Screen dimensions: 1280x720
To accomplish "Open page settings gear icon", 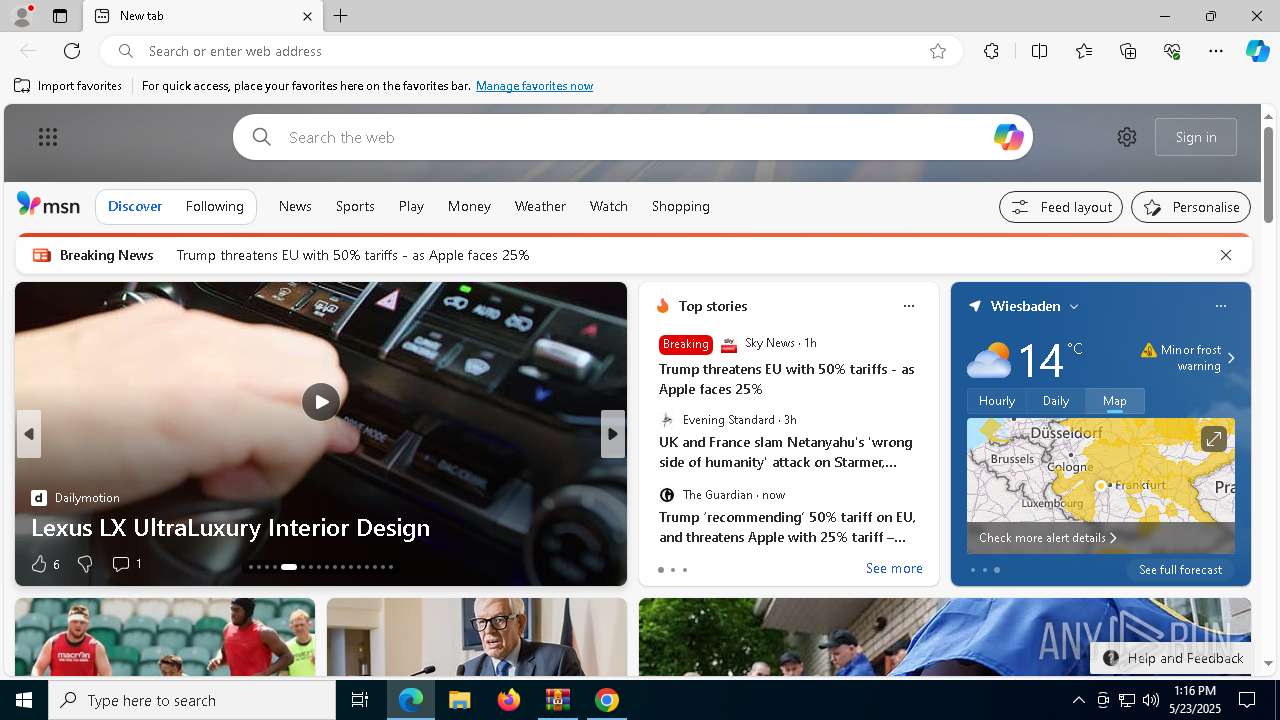I will (x=1127, y=137).
